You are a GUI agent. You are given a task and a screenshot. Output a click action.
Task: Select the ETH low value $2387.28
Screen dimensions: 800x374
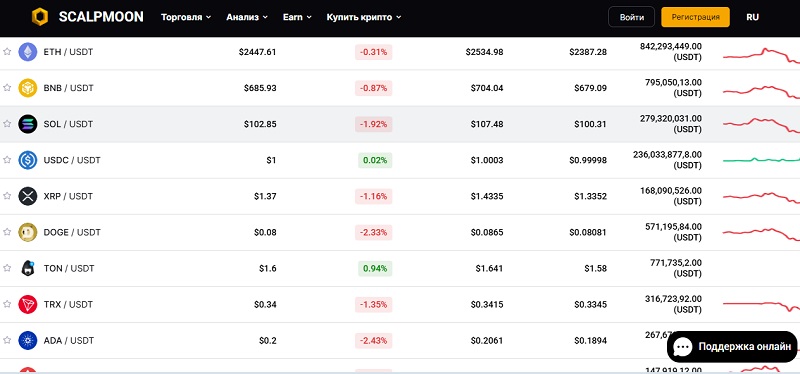point(588,52)
